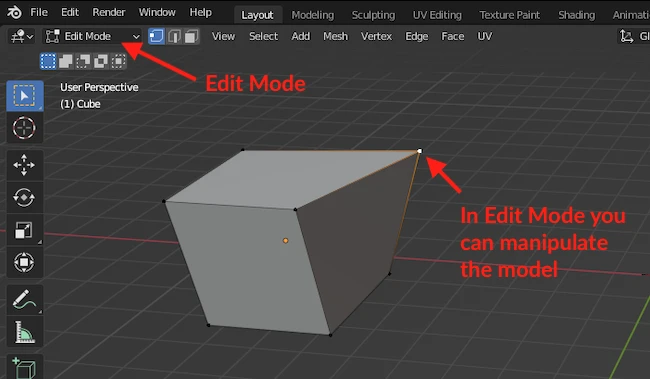Select the Scale tool

[24, 230]
